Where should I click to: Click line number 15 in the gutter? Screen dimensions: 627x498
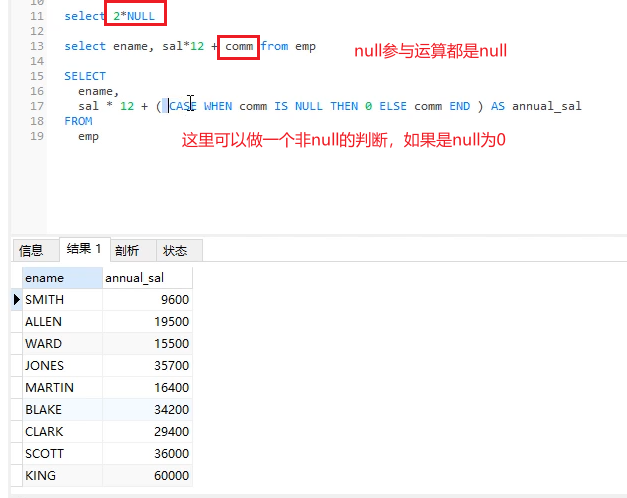click(36, 76)
